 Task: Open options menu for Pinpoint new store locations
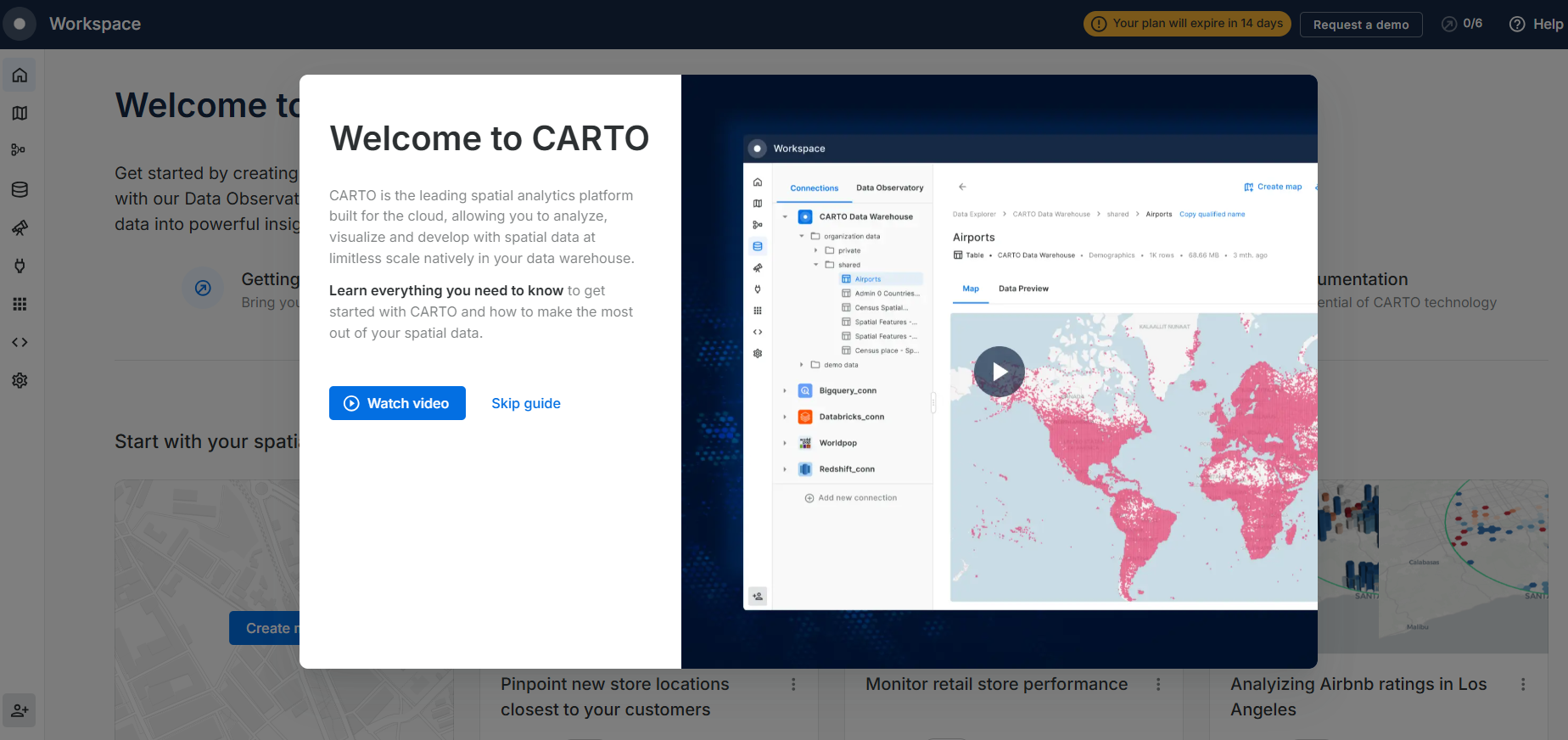coord(793,684)
